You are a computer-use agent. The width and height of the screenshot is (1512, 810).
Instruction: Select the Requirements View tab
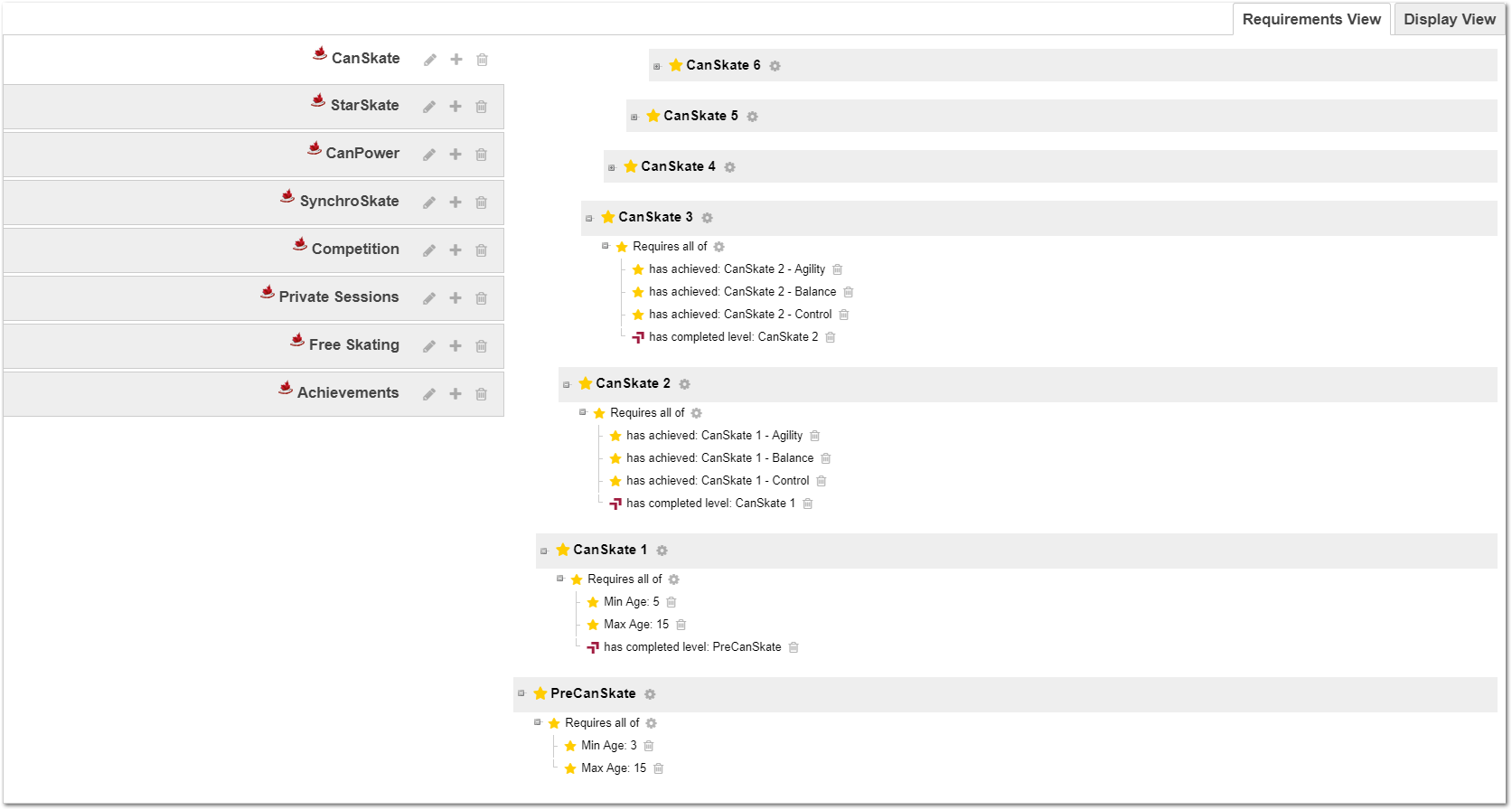pyautogui.click(x=1310, y=19)
